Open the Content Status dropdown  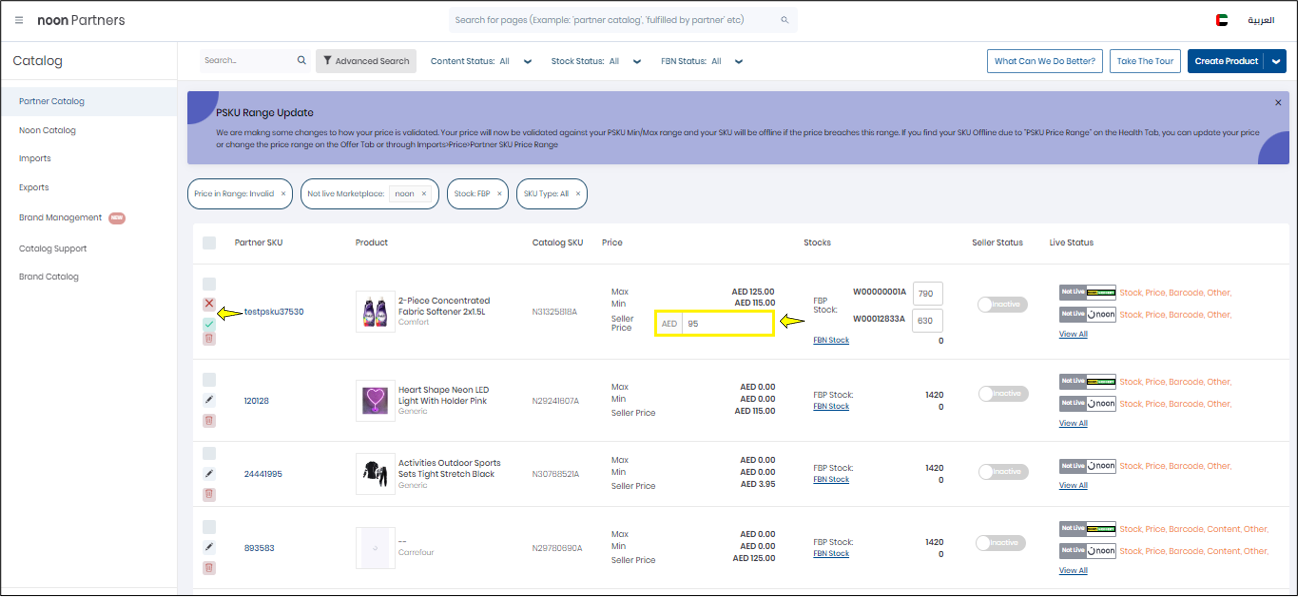[527, 61]
